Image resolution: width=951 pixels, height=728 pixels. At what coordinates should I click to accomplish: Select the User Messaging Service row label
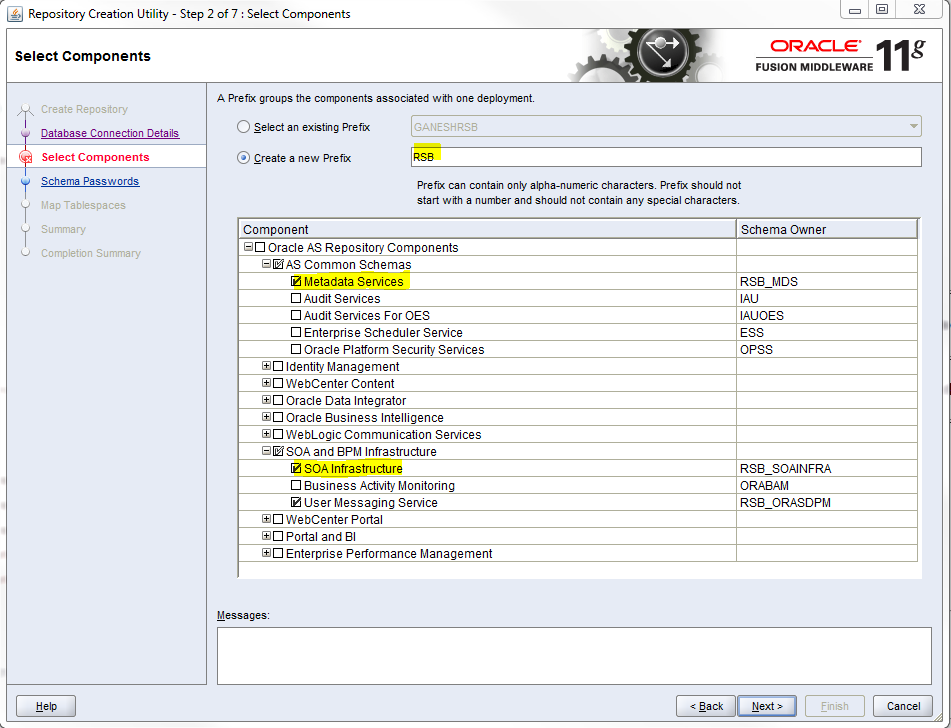[x=371, y=502]
